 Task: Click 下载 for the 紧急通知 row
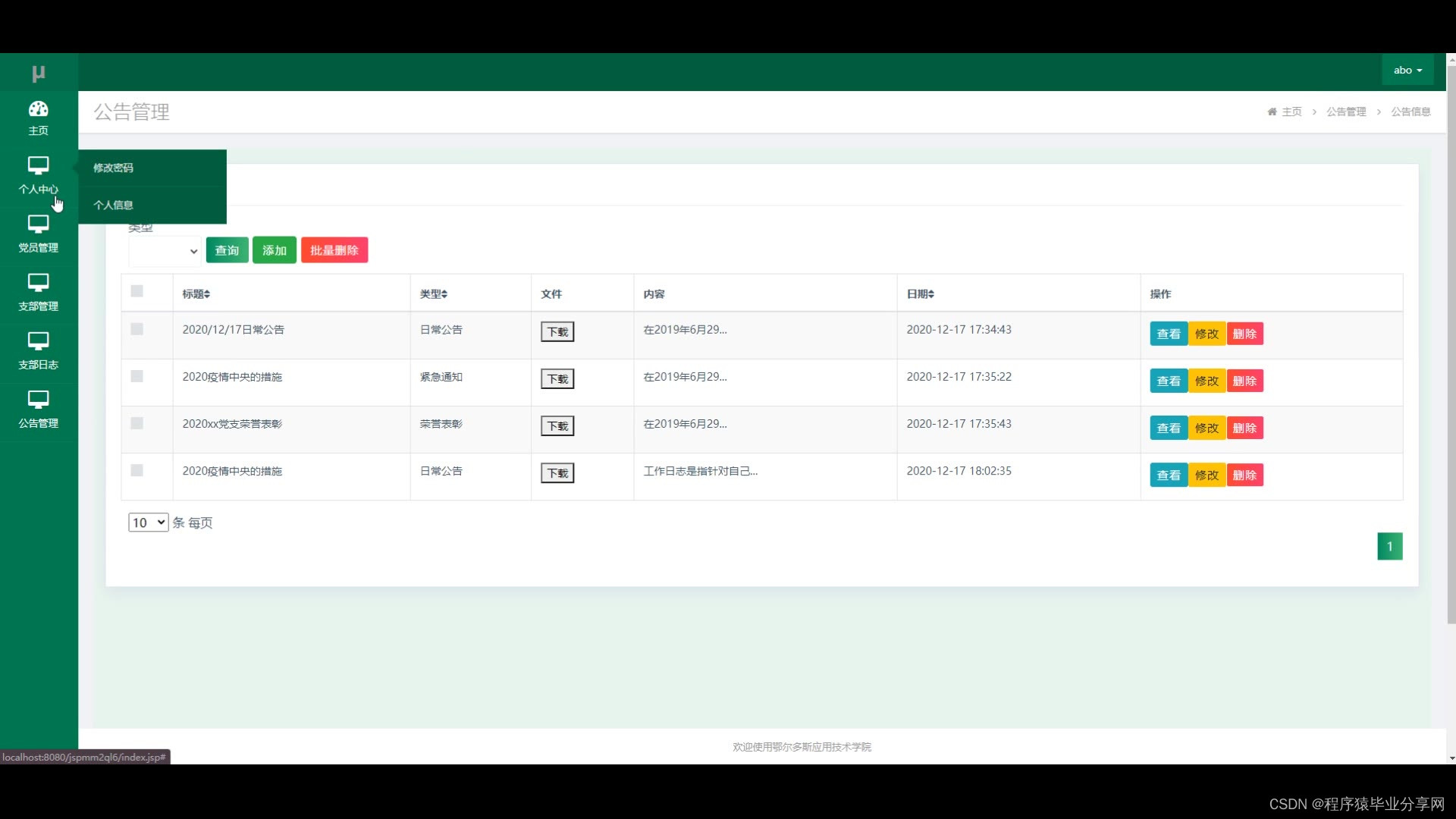557,379
